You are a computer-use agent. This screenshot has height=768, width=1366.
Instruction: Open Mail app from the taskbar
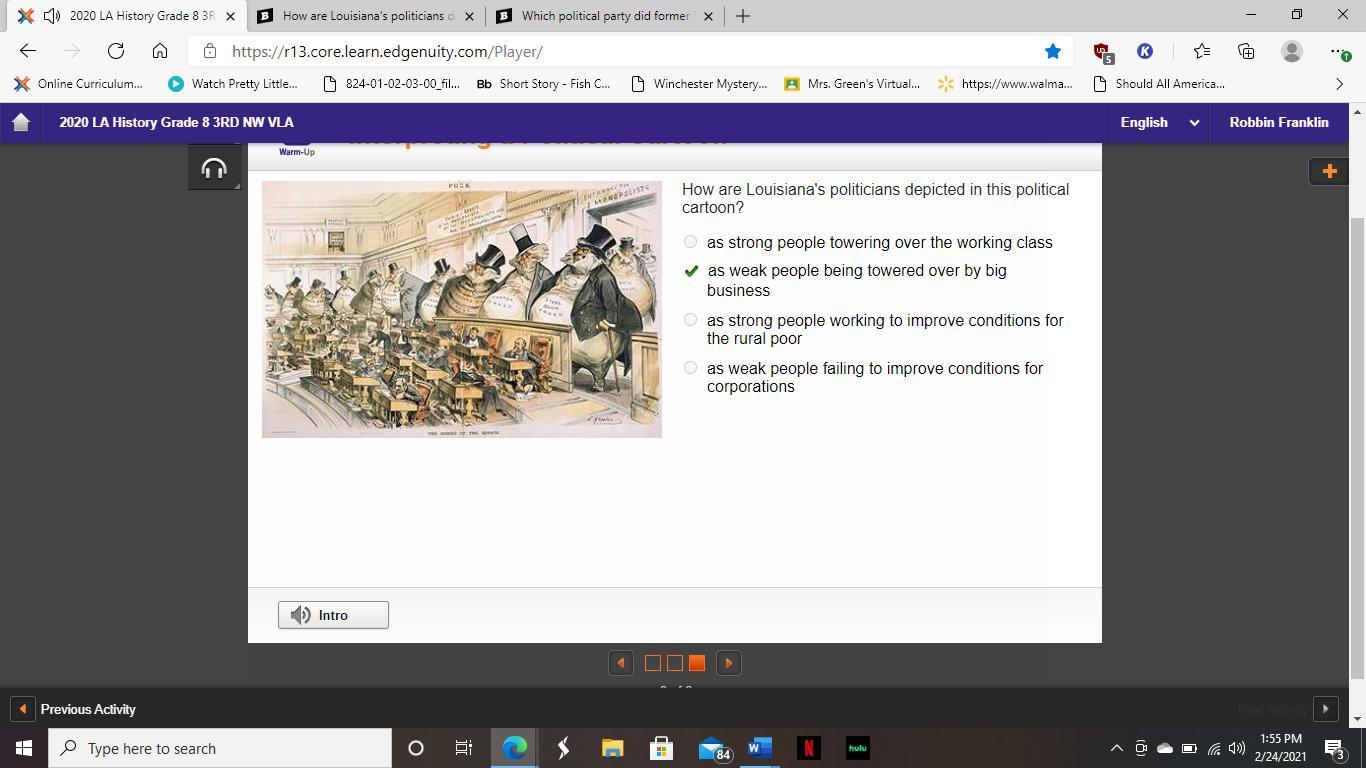coord(713,748)
